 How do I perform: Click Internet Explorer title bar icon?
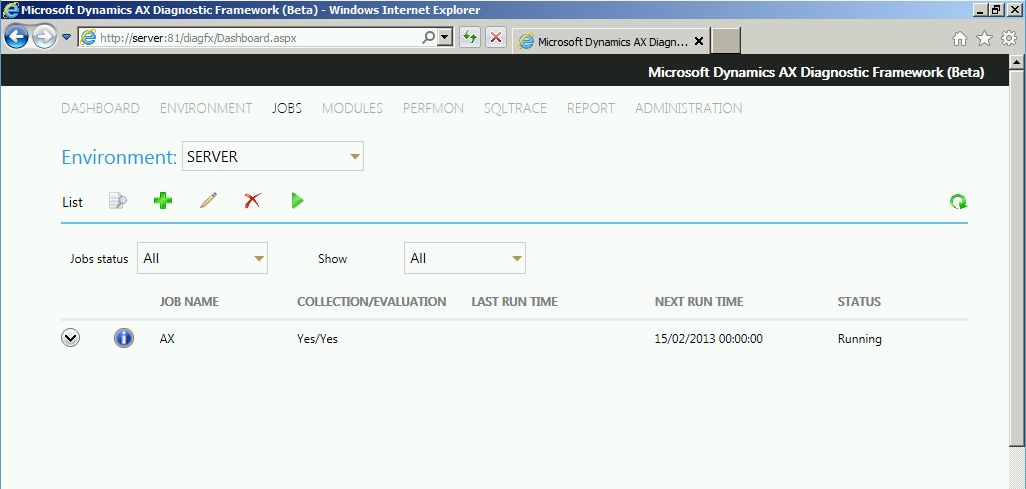pyautogui.click(x=10, y=9)
